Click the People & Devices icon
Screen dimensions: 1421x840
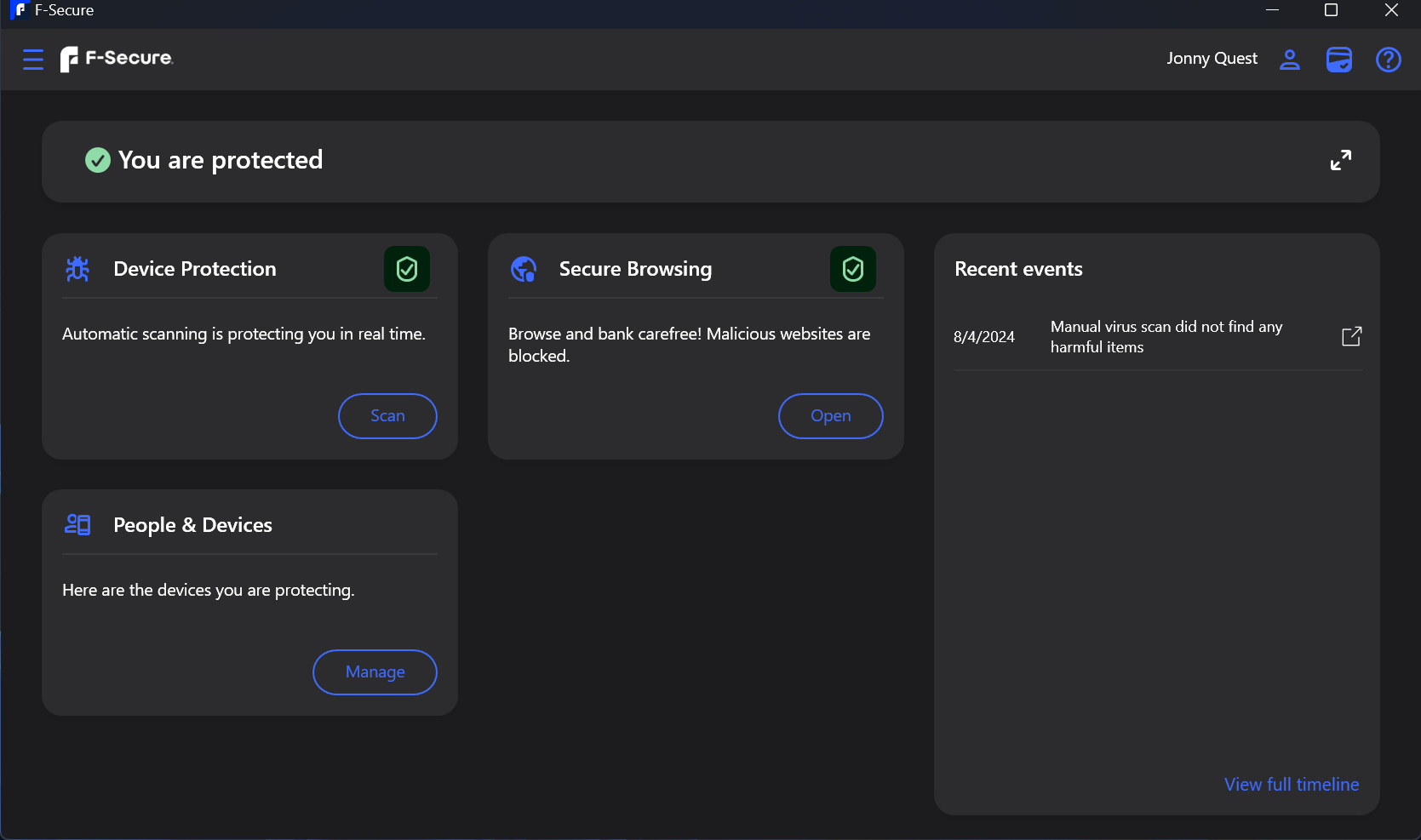[77, 524]
